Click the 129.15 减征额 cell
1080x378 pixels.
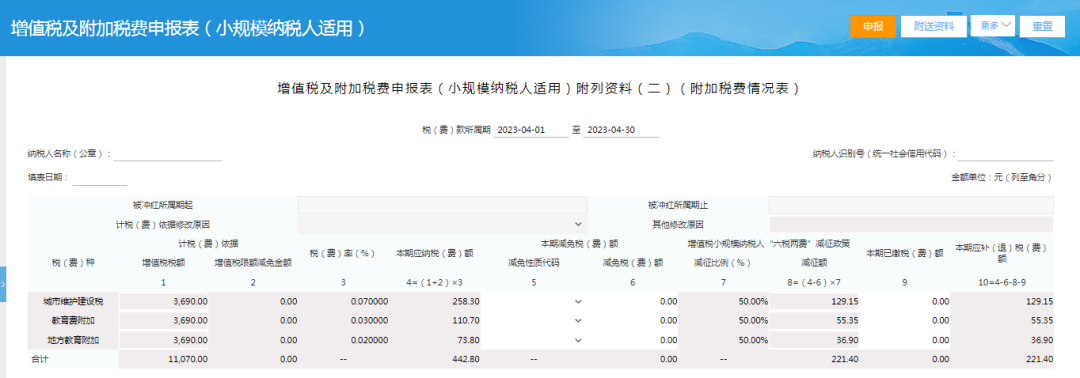pyautogui.click(x=815, y=302)
